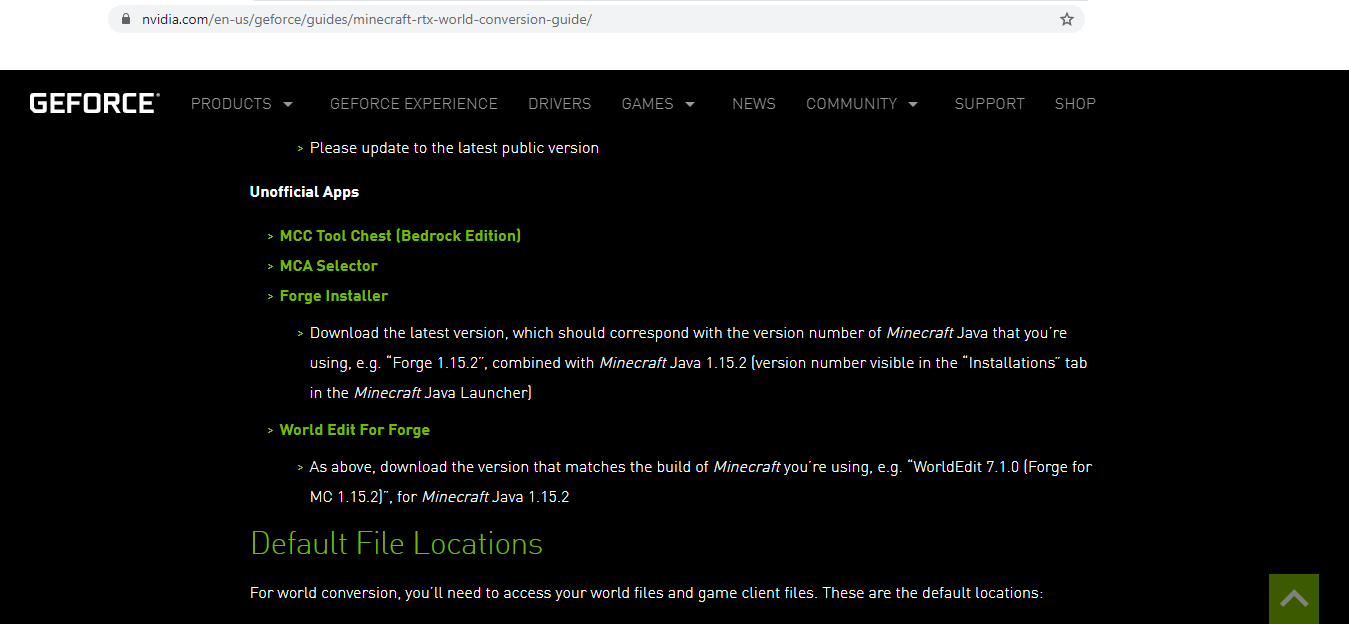The image size is (1349, 624).
Task: Go to the News section
Action: click(754, 104)
